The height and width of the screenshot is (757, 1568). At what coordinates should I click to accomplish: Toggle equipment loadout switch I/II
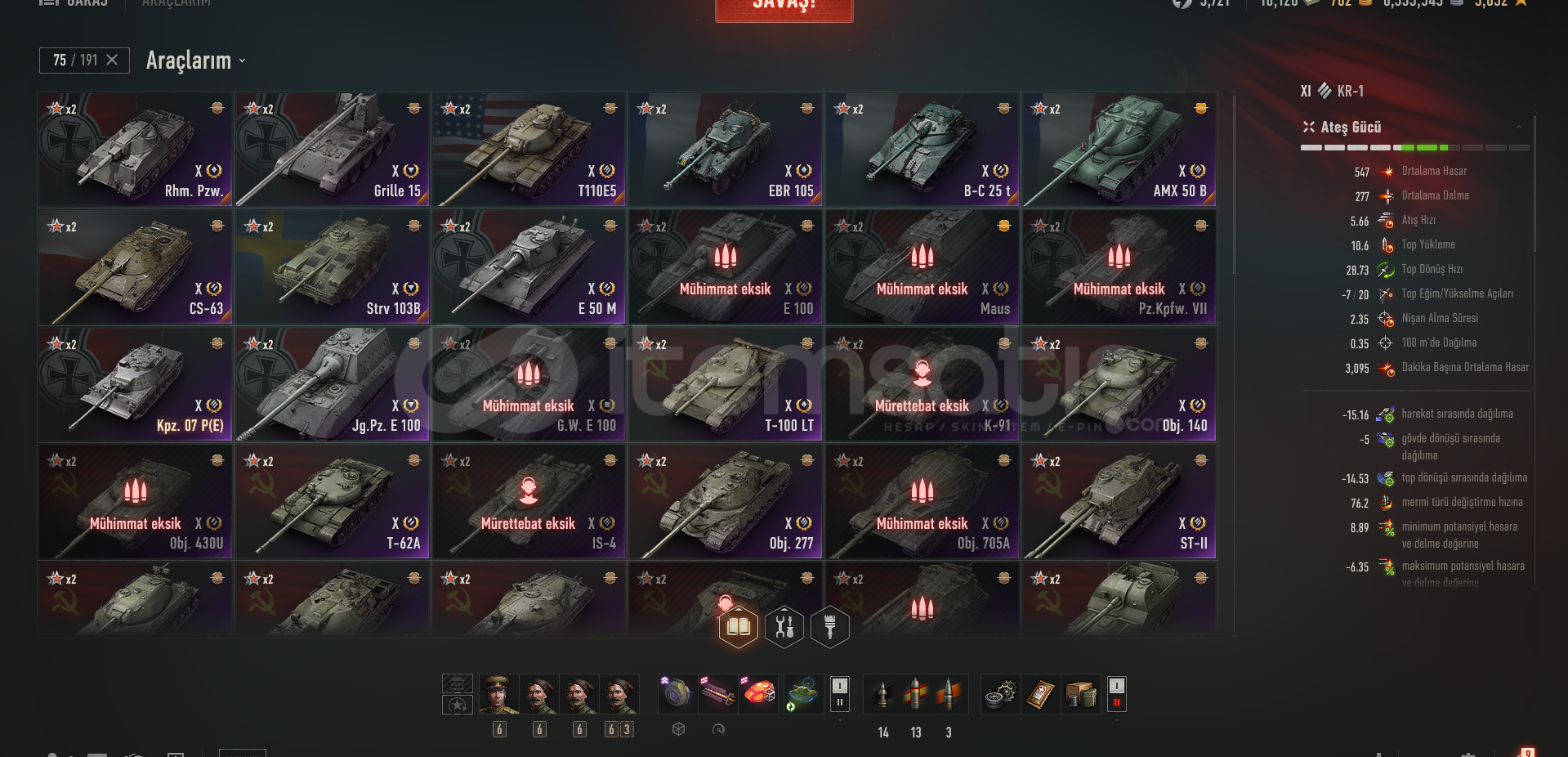coord(839,694)
